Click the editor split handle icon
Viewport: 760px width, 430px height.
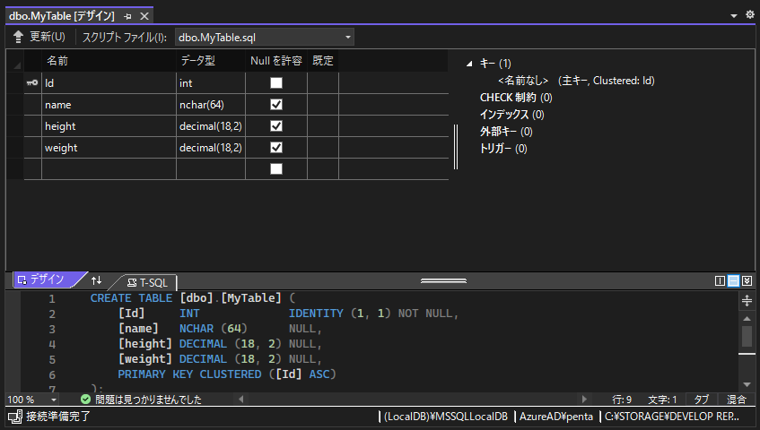coord(747,301)
